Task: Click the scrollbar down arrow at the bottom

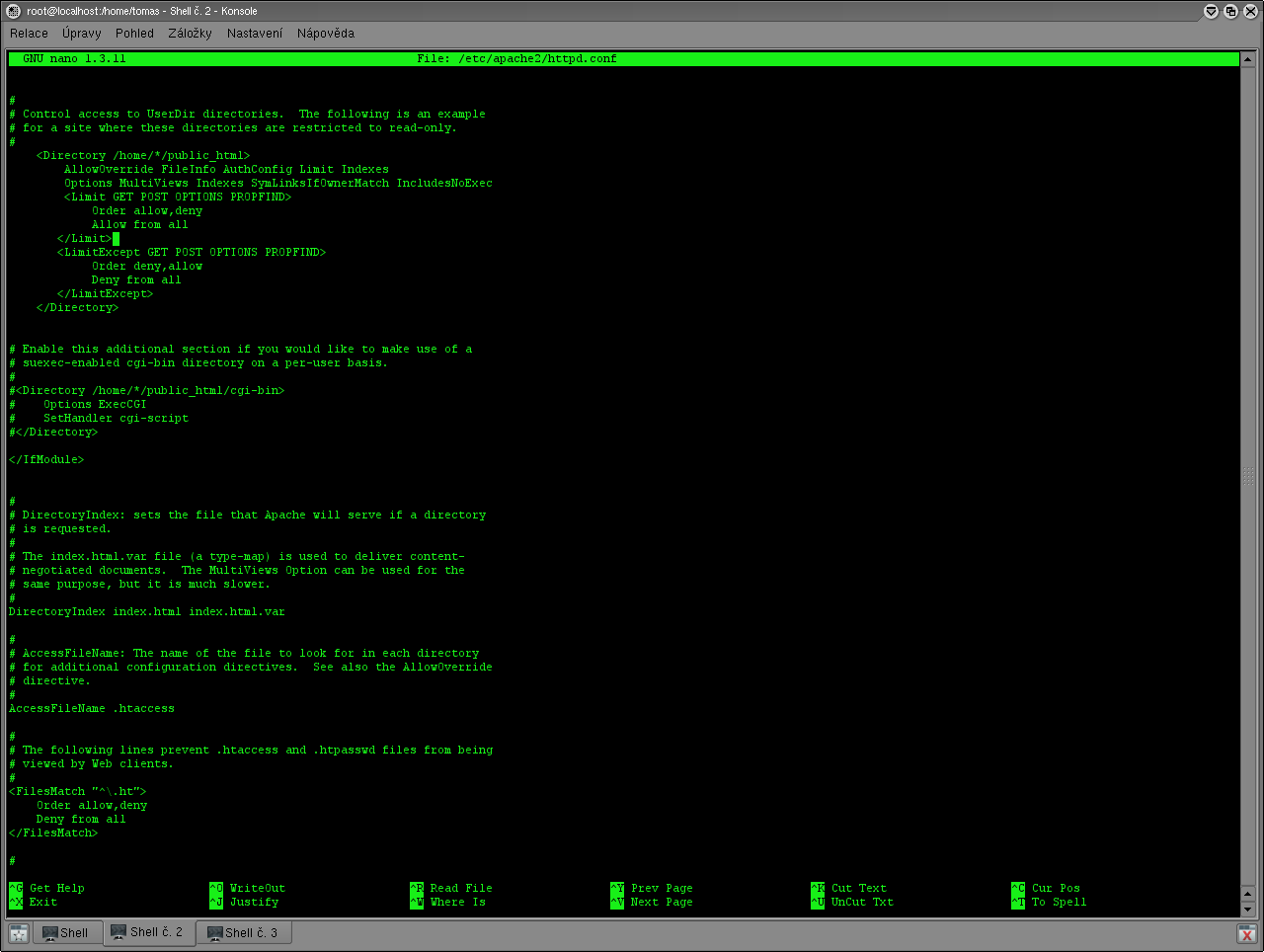Action: coord(1248,910)
